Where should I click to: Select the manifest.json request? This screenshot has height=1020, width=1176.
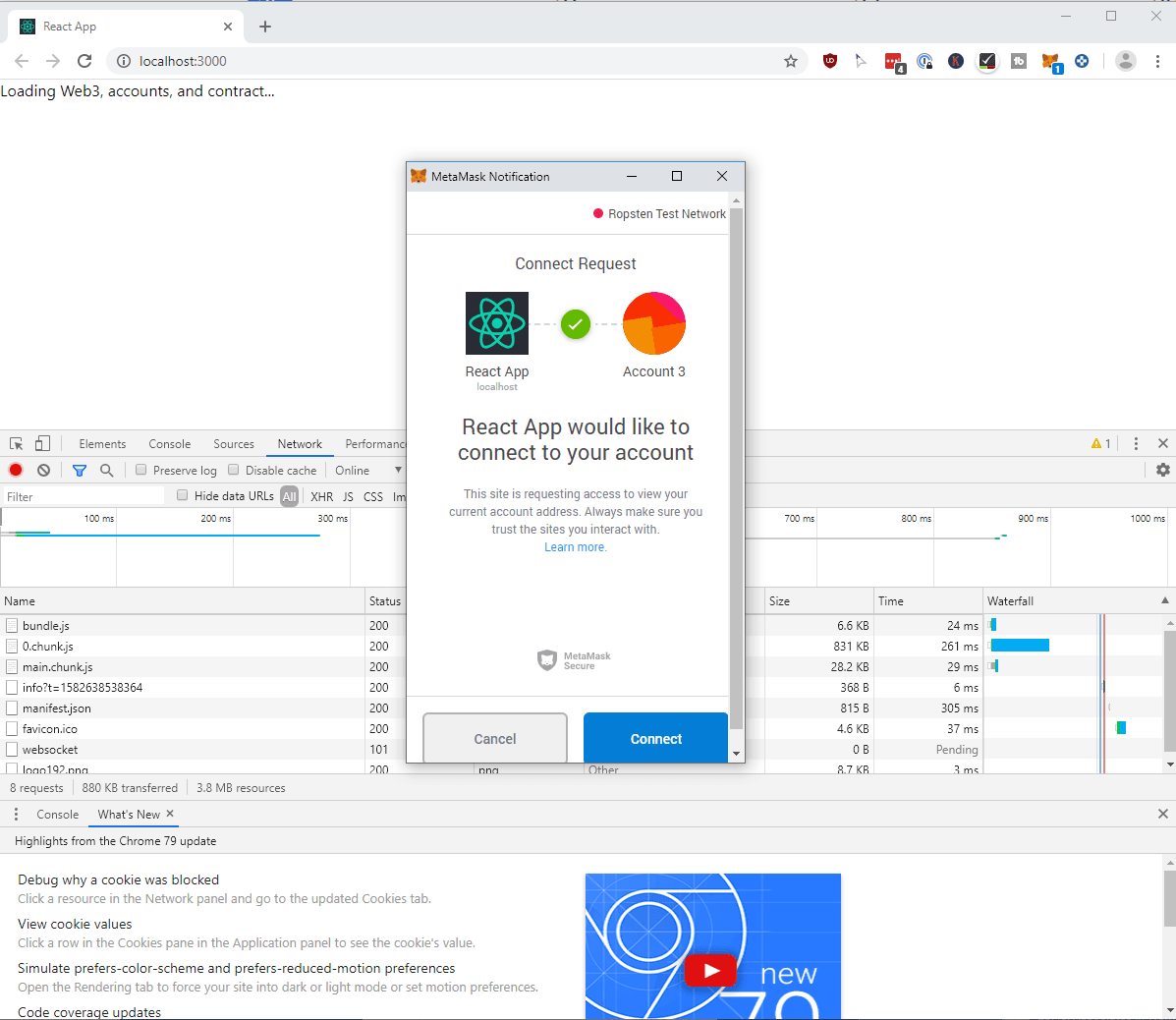coord(56,708)
